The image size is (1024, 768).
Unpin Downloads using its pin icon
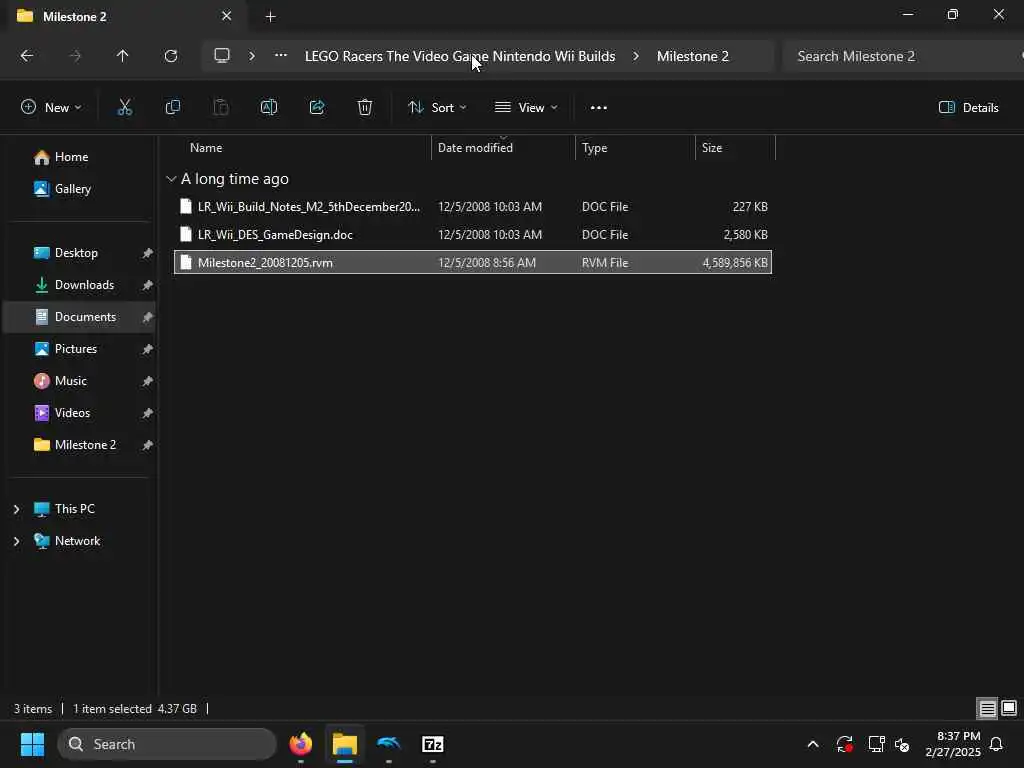148,285
